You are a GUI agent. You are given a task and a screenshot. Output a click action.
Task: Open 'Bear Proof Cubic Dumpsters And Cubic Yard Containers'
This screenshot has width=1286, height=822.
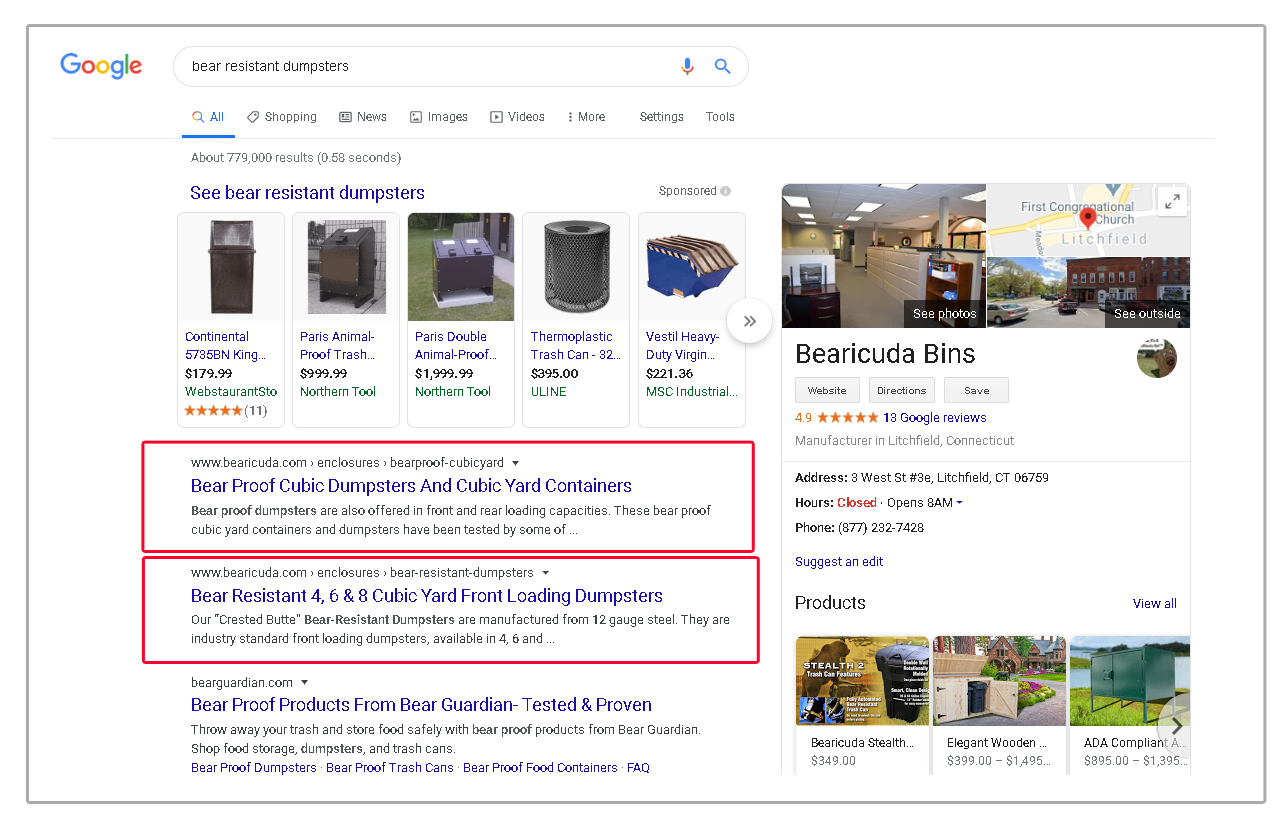[411, 486]
